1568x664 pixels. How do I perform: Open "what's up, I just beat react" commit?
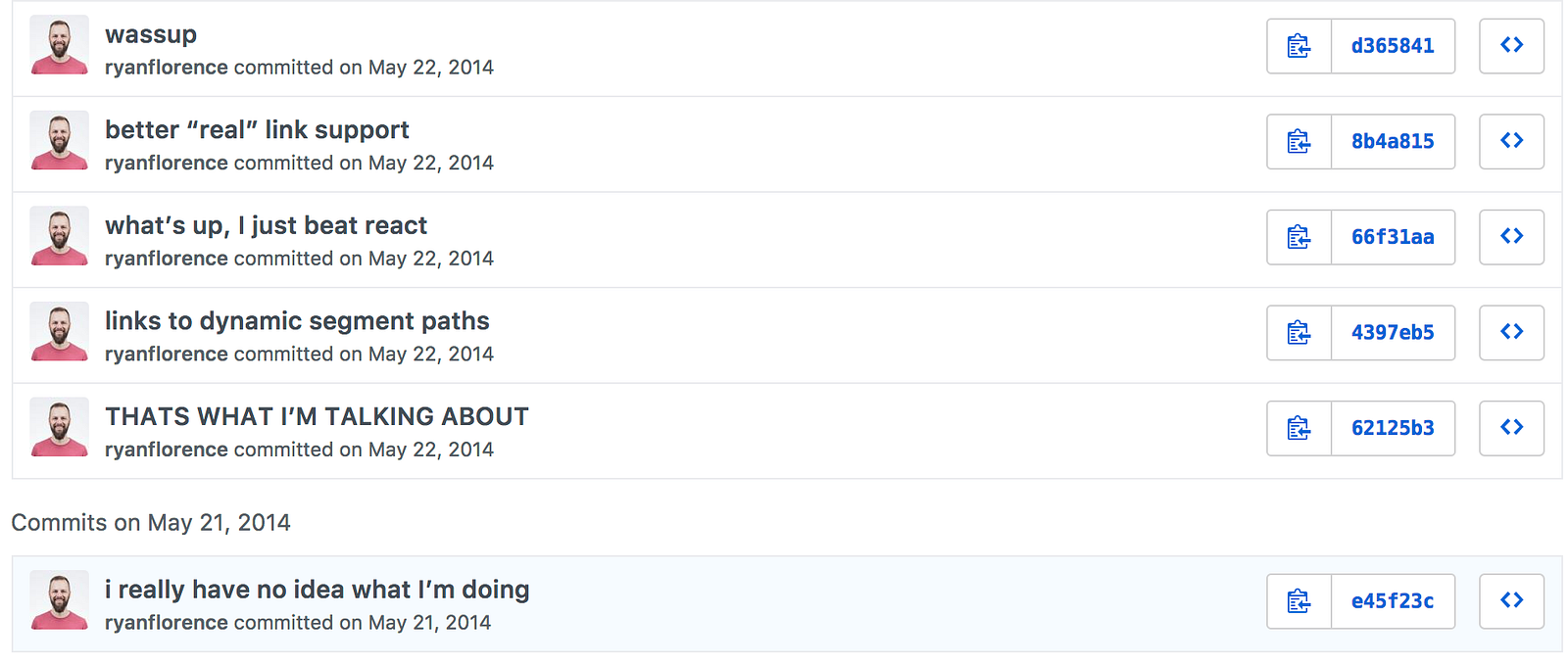coord(266,225)
